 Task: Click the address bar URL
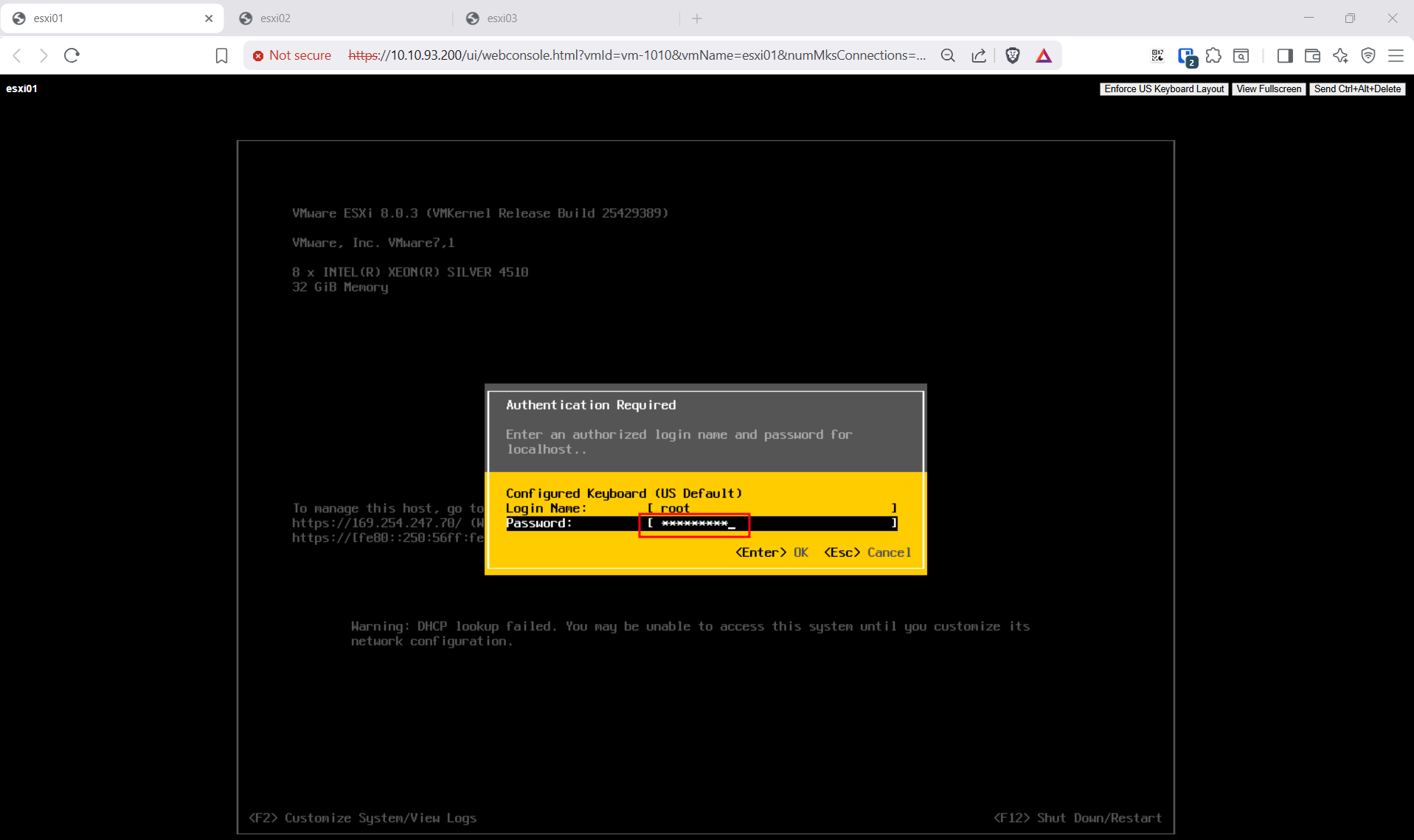point(637,55)
